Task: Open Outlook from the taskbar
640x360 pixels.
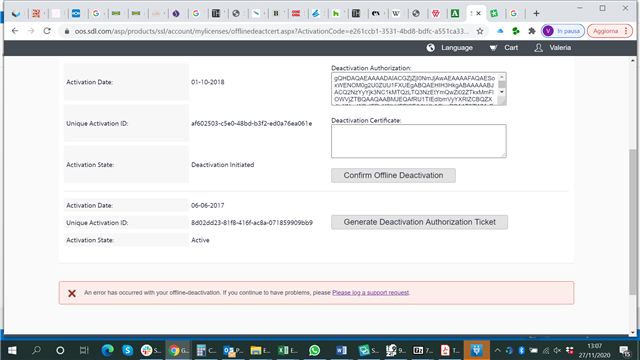Action: click(x=233, y=350)
